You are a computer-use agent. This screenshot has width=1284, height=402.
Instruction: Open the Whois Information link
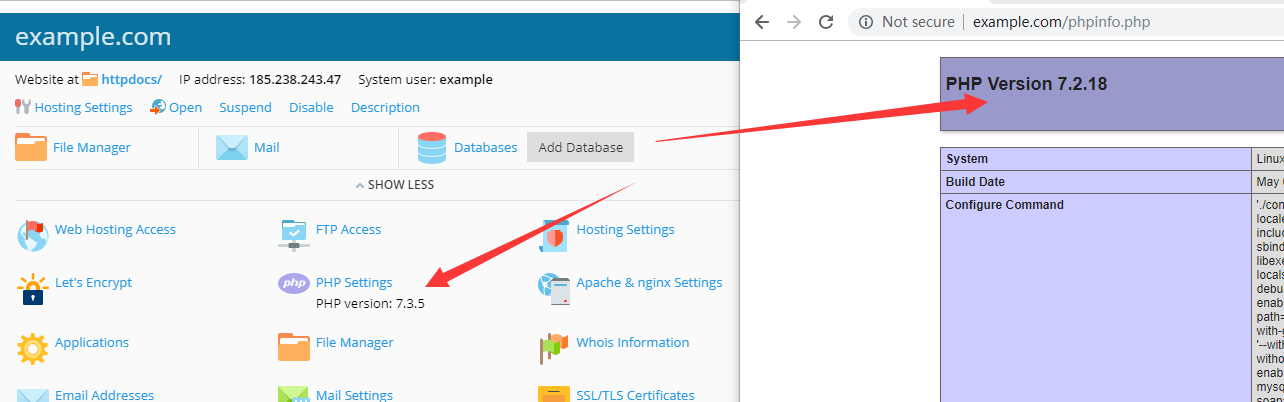click(x=633, y=342)
